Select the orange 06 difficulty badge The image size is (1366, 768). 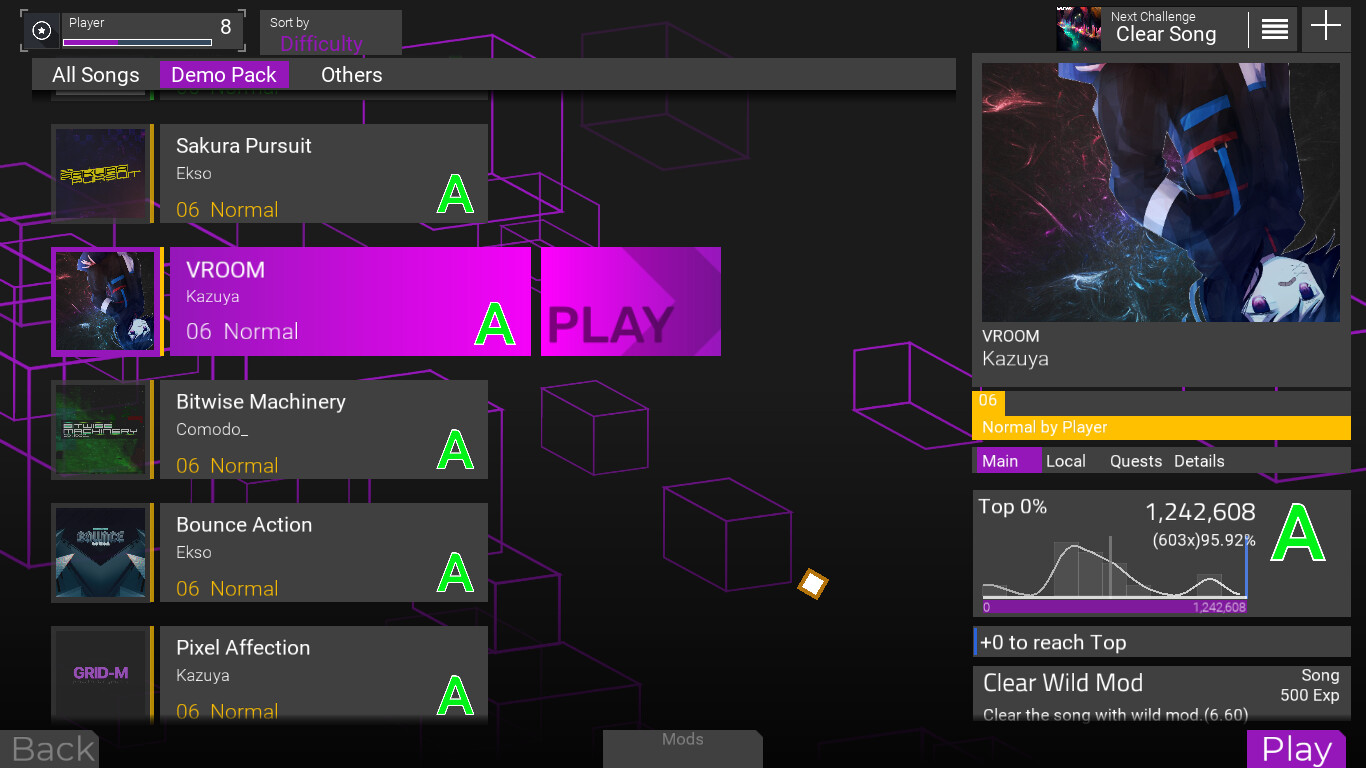pos(986,401)
